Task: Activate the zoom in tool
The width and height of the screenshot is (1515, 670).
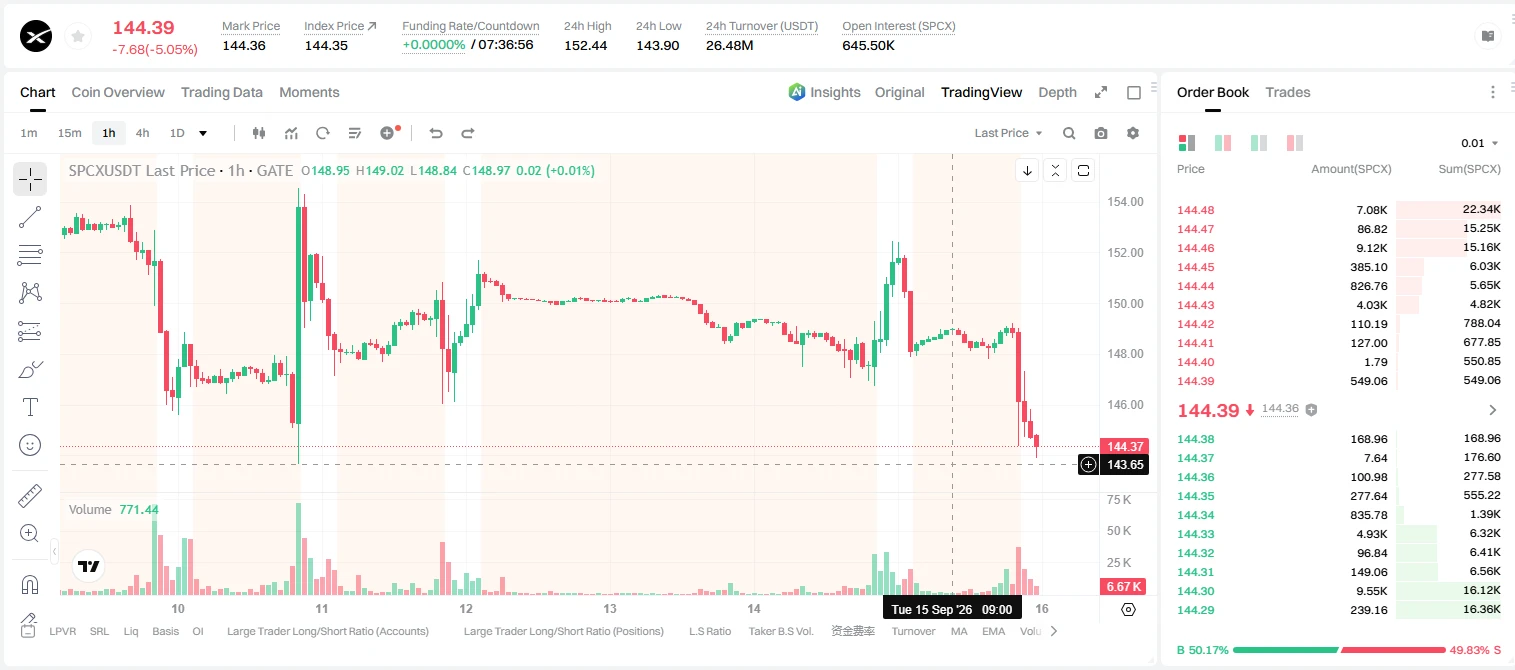Action: pyautogui.click(x=30, y=533)
